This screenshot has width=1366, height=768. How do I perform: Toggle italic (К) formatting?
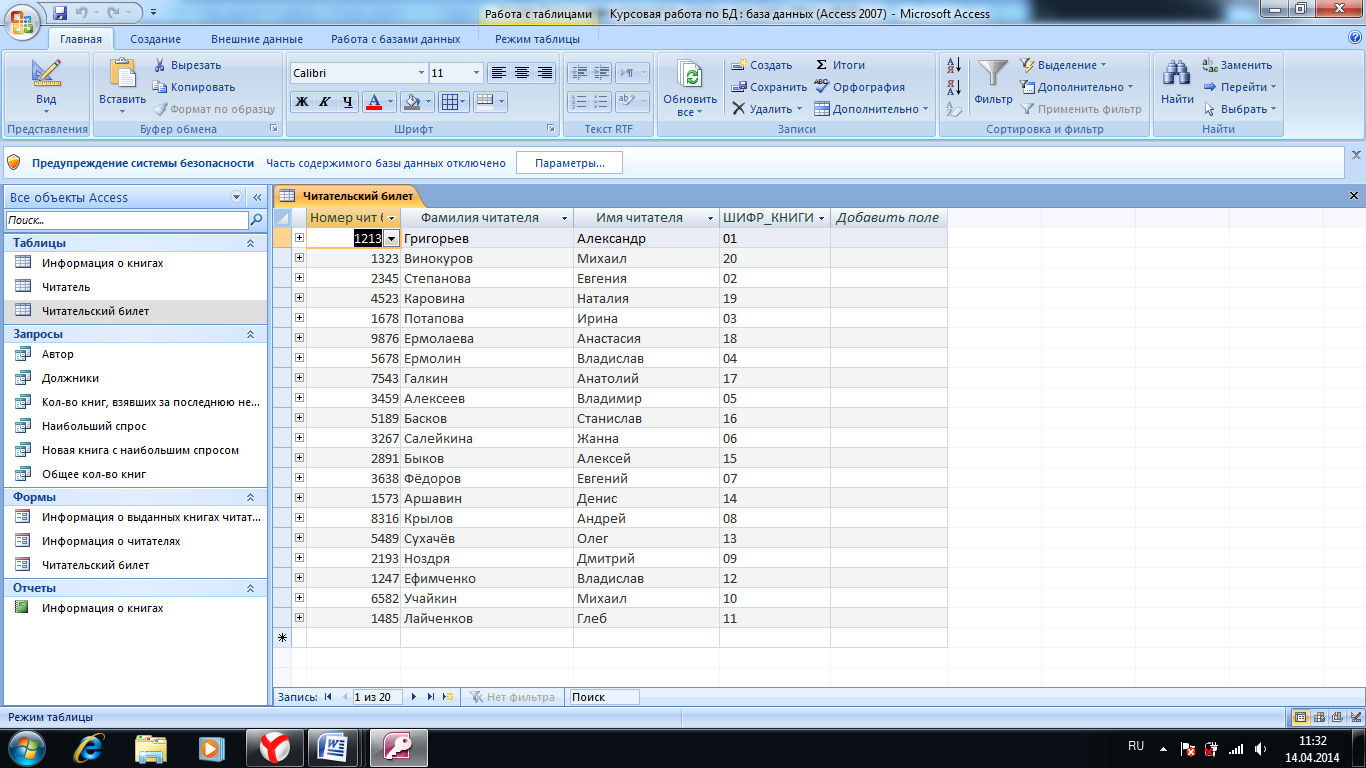coord(324,101)
